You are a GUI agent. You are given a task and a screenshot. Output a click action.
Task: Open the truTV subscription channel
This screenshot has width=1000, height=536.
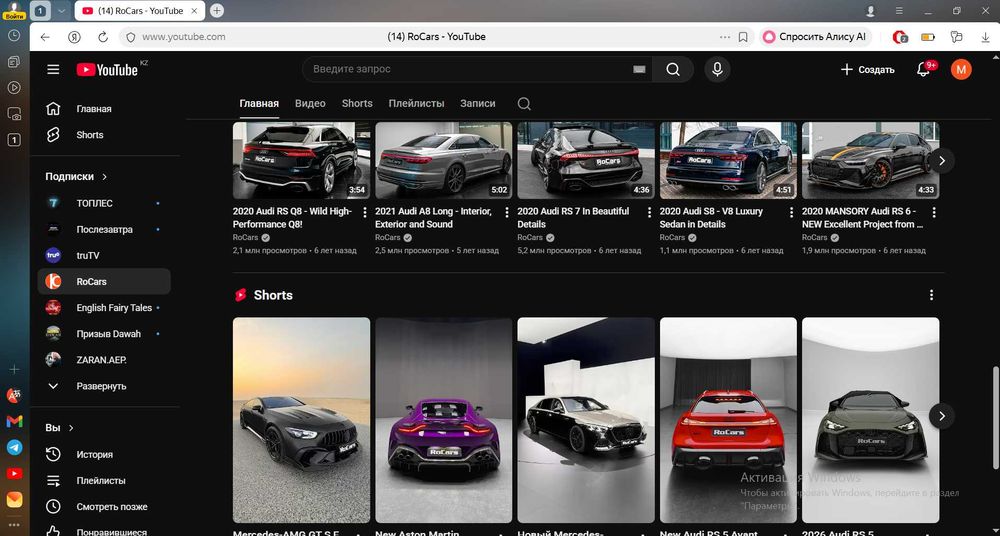[x=104, y=255]
